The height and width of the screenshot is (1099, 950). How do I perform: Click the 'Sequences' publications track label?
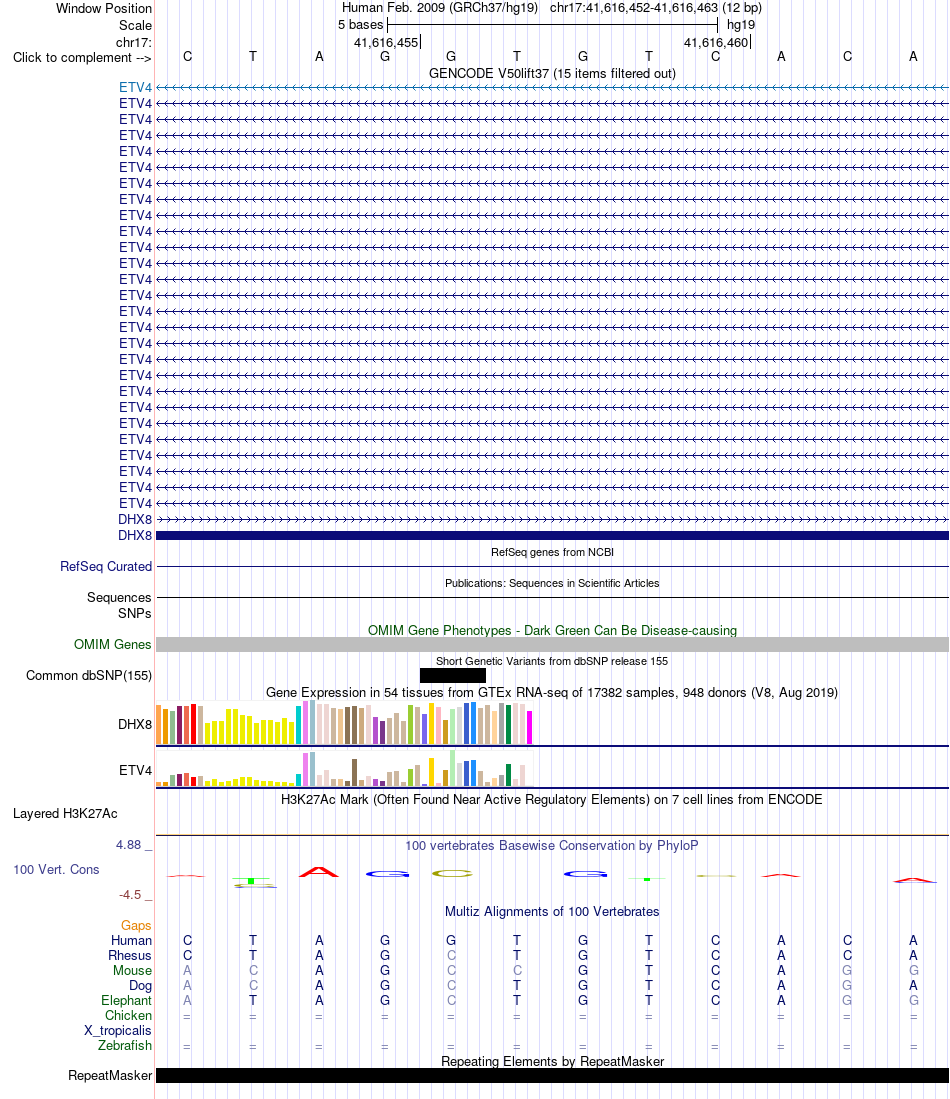pos(119,597)
